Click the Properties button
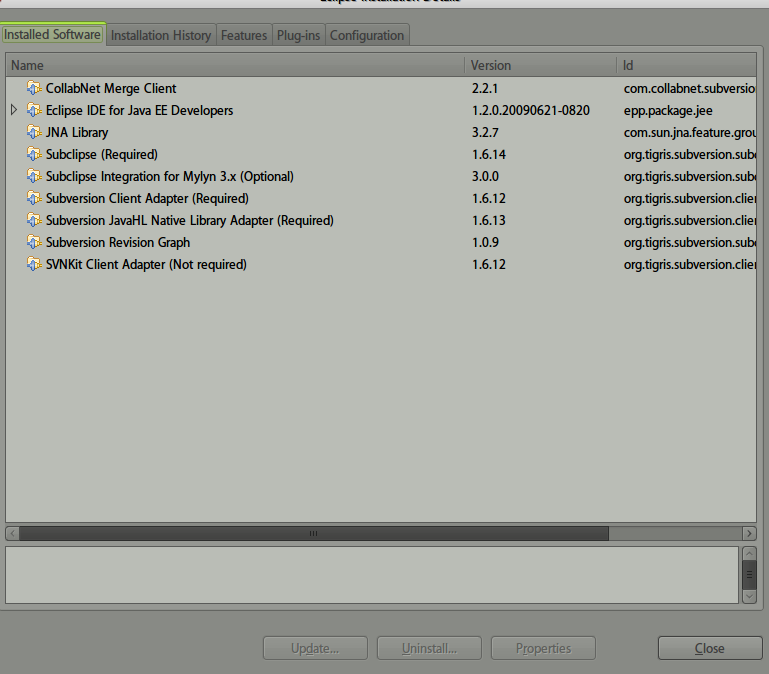The image size is (769, 674). click(x=543, y=648)
